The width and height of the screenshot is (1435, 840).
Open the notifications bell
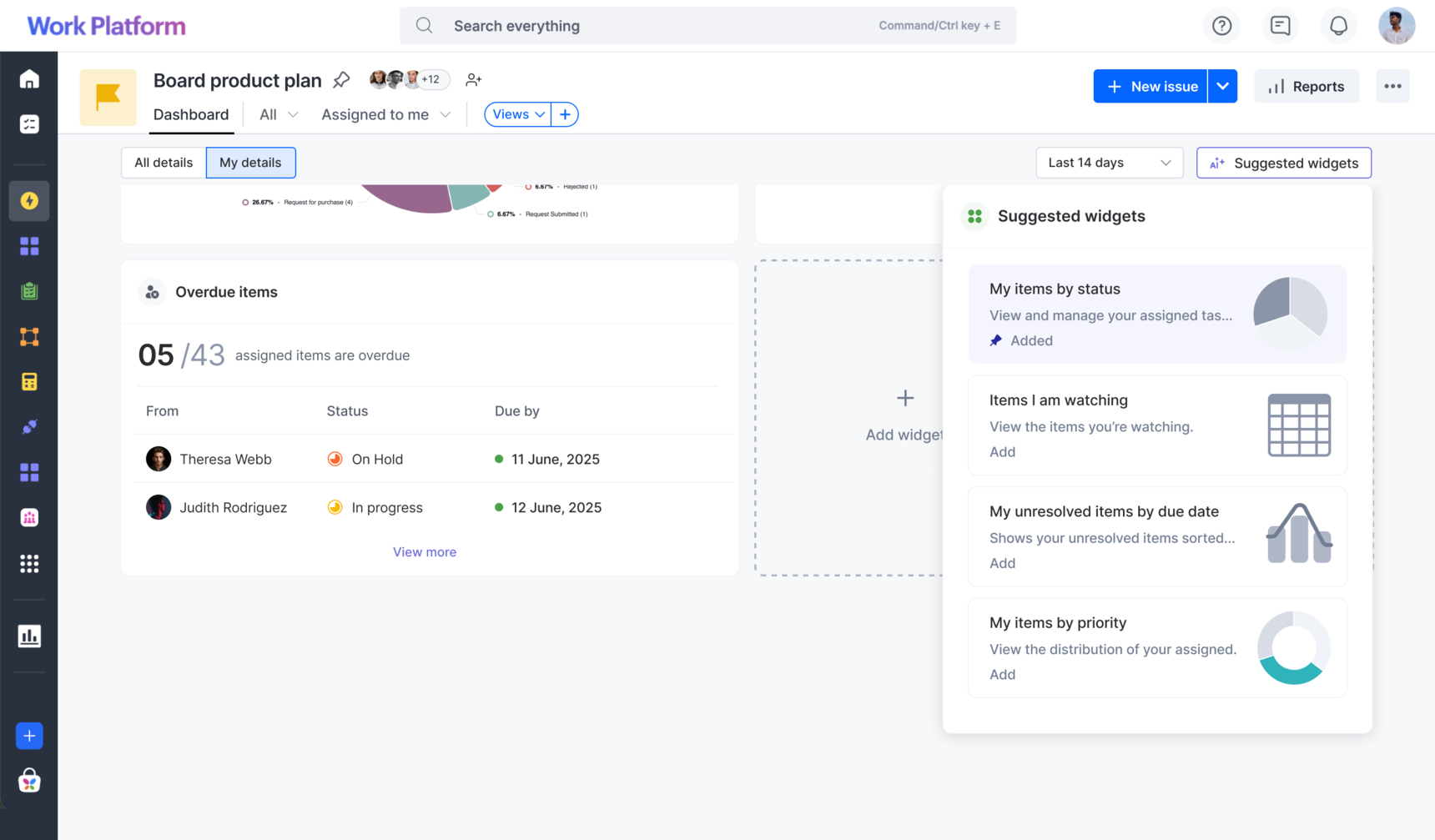coord(1338,26)
